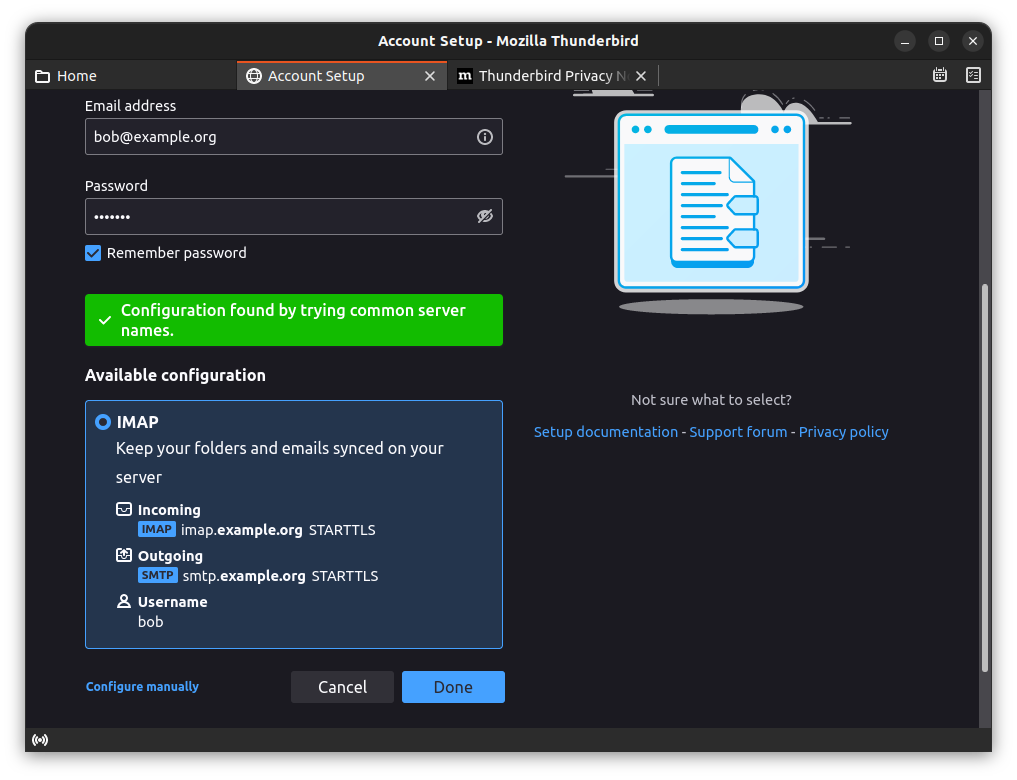Click the connection status icon in status bar

(40, 740)
